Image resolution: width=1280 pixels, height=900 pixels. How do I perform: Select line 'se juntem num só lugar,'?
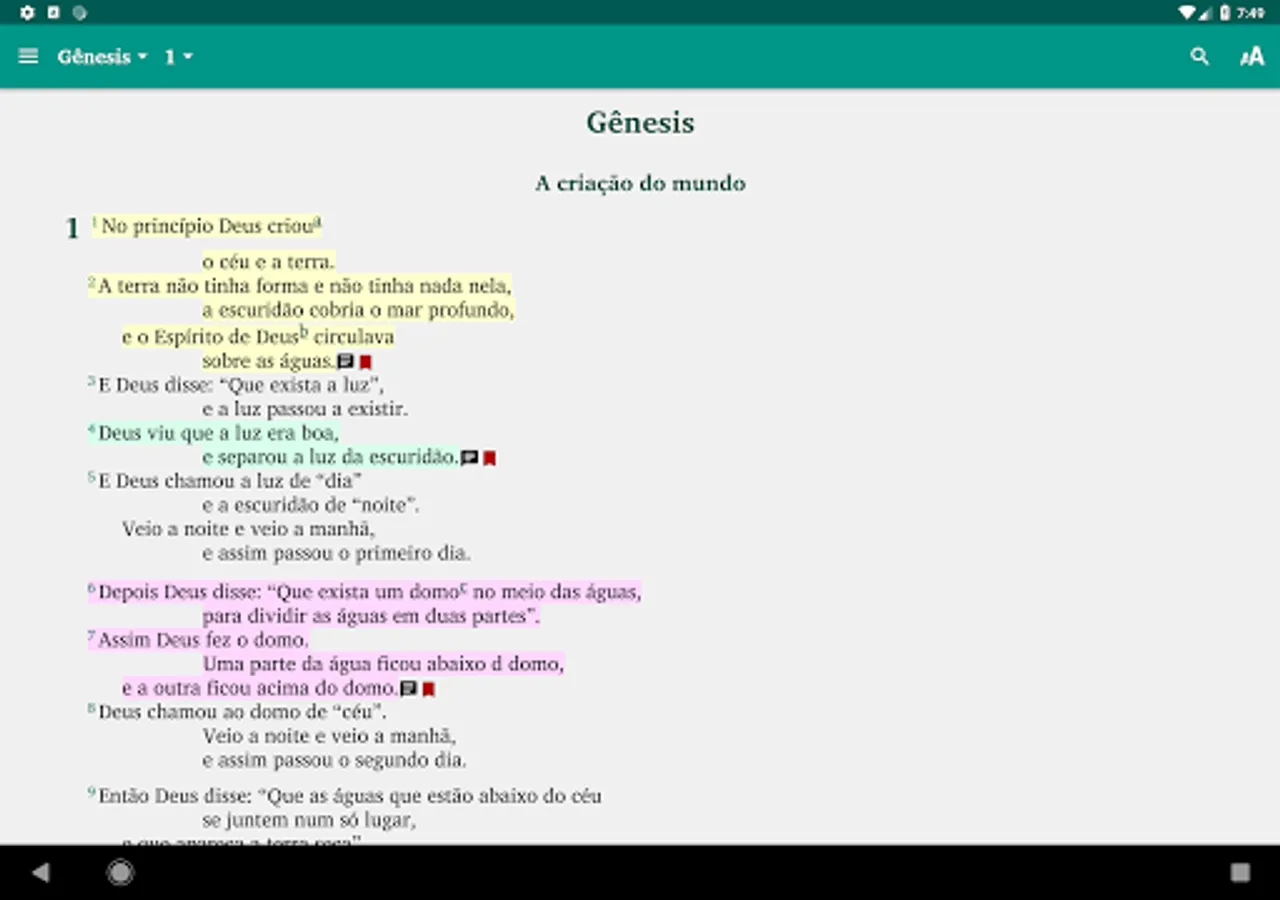click(x=309, y=820)
